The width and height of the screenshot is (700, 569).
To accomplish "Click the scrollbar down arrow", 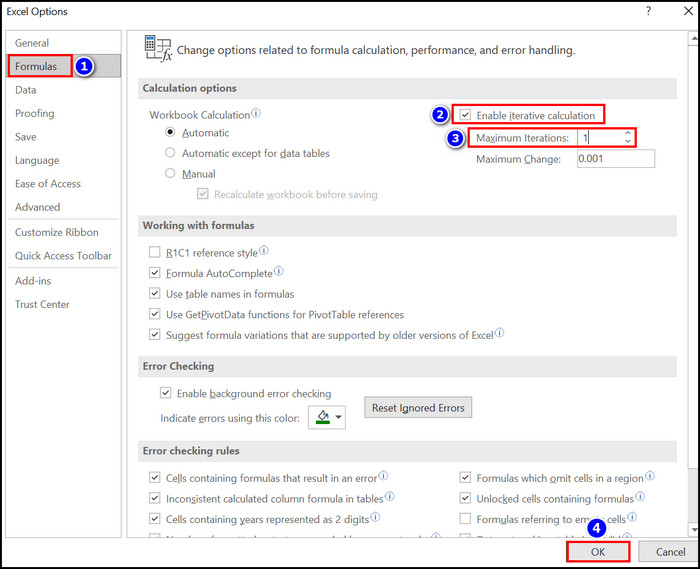I will tap(693, 530).
